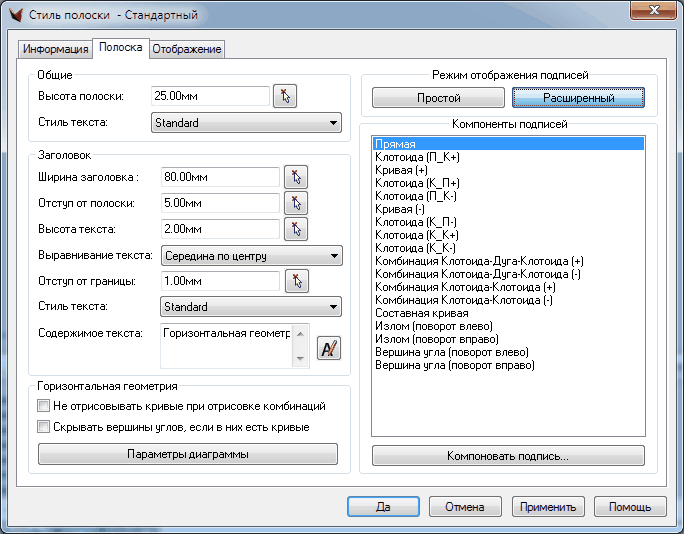Click the Параметры диаграммы button
The width and height of the screenshot is (684, 534).
click(188, 454)
